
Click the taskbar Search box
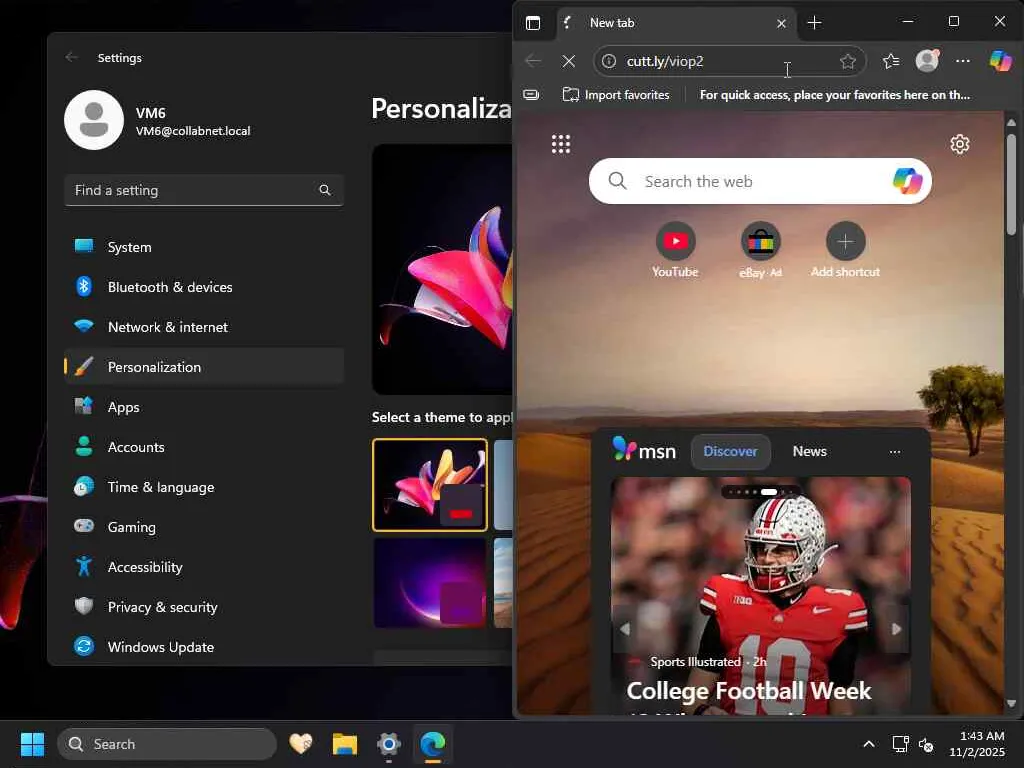pyautogui.click(x=167, y=744)
